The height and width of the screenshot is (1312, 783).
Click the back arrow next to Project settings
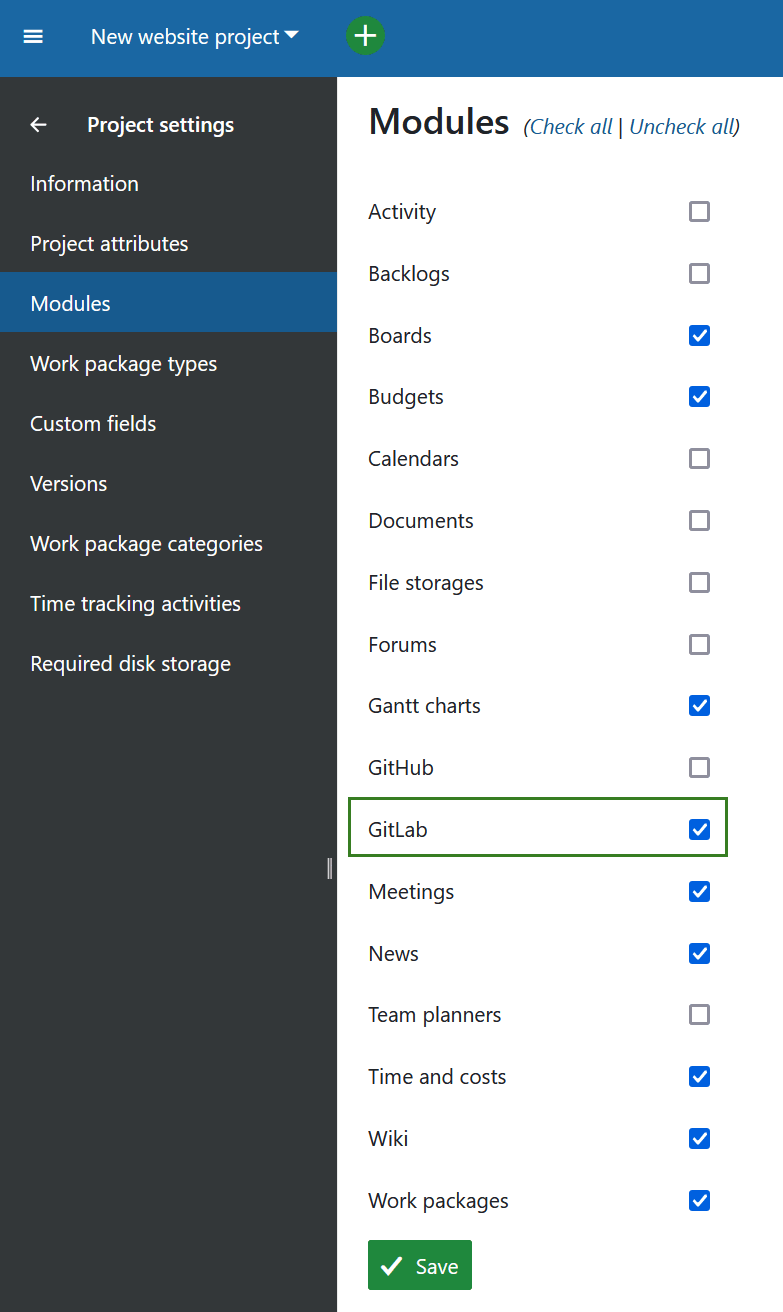click(x=37, y=124)
